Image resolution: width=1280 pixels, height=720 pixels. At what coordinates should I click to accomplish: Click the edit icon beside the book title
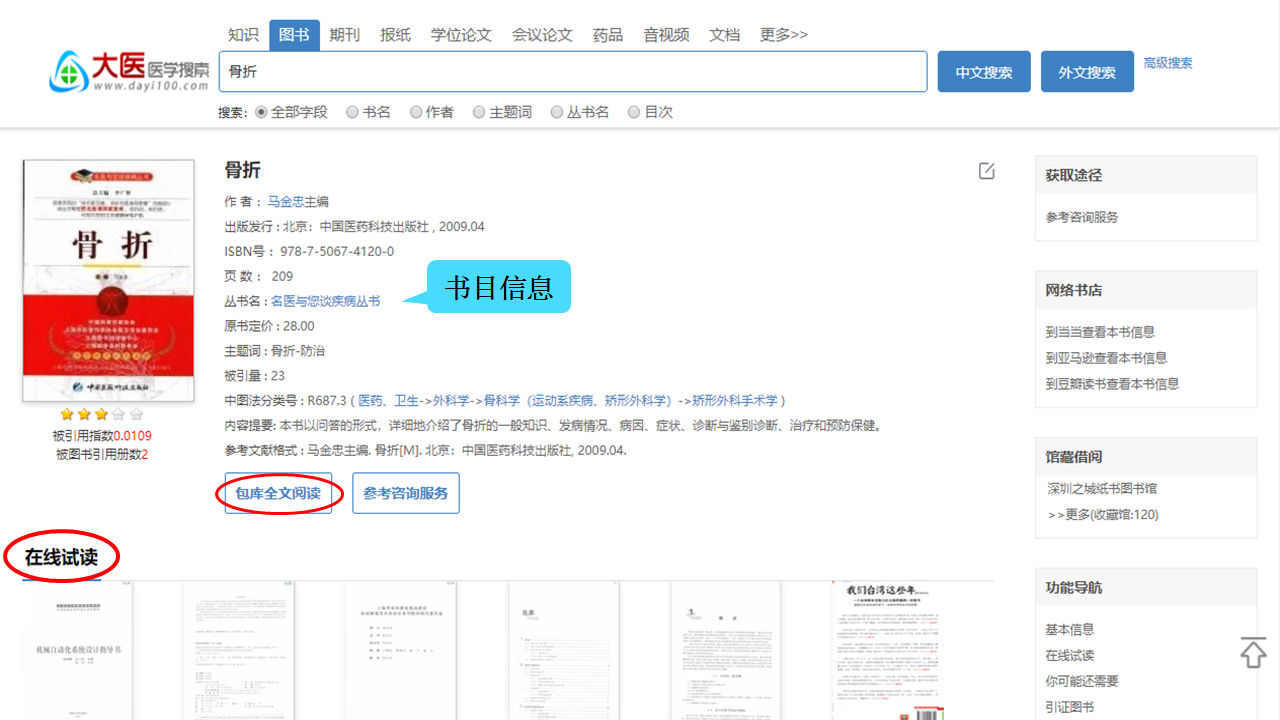point(987,171)
